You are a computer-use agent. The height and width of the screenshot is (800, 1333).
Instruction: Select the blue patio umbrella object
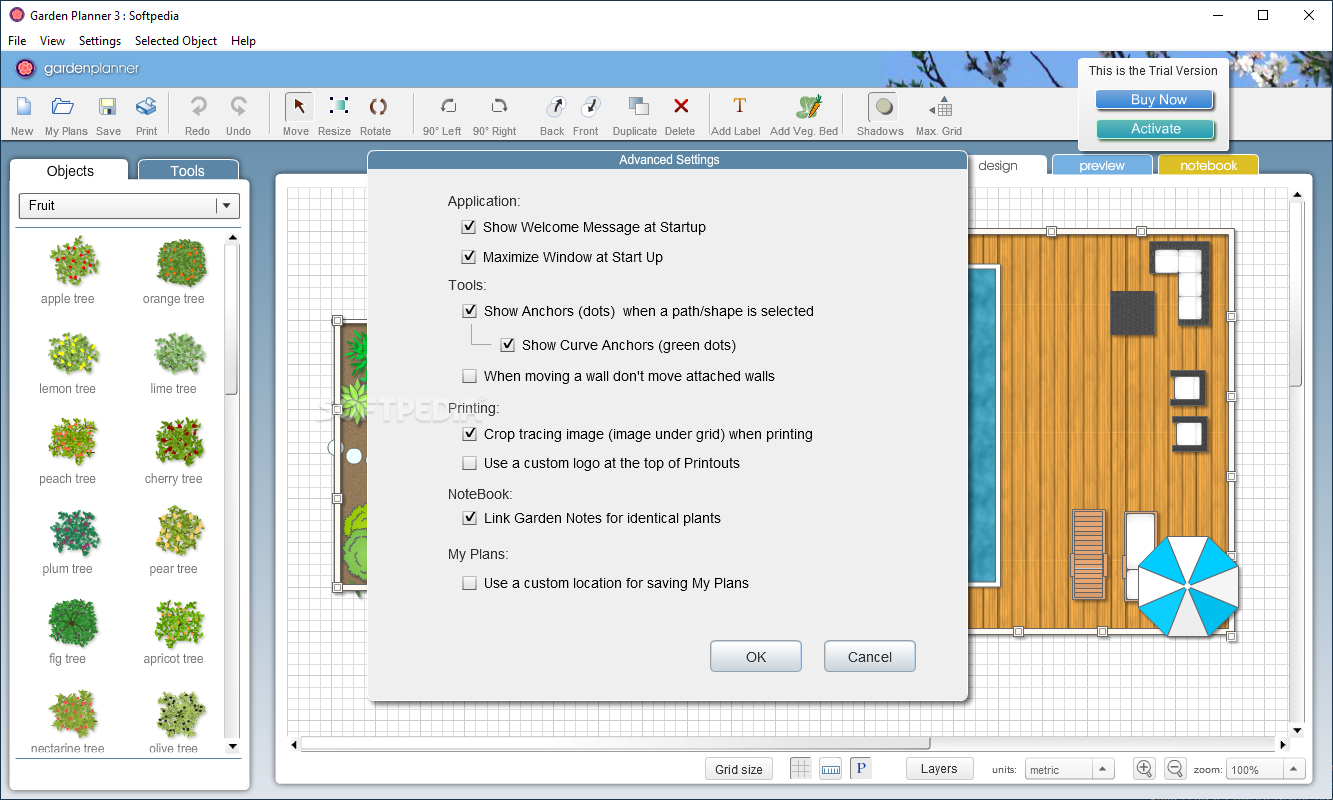[x=1188, y=586]
